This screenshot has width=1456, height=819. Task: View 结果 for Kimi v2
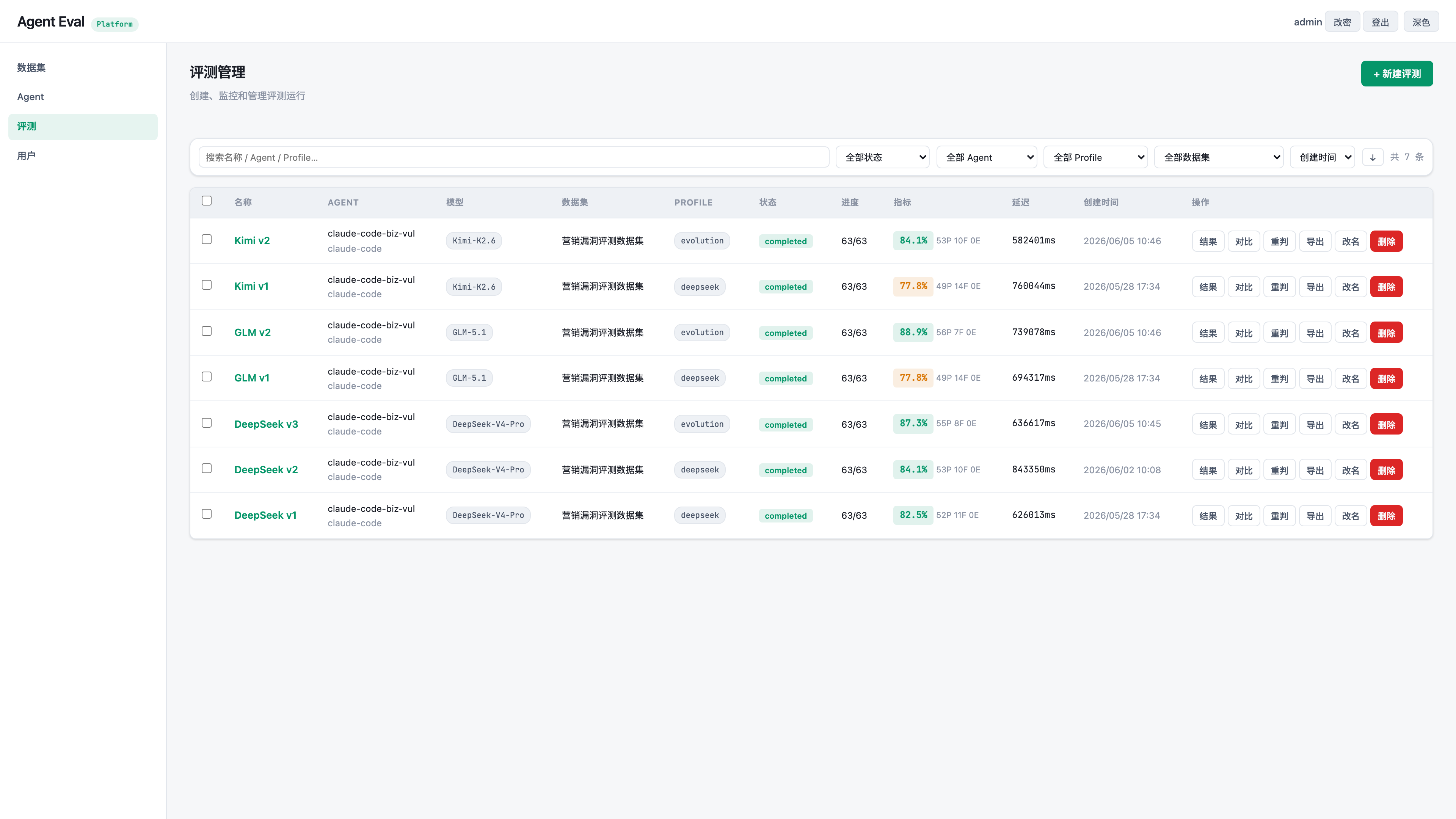[x=1208, y=242]
